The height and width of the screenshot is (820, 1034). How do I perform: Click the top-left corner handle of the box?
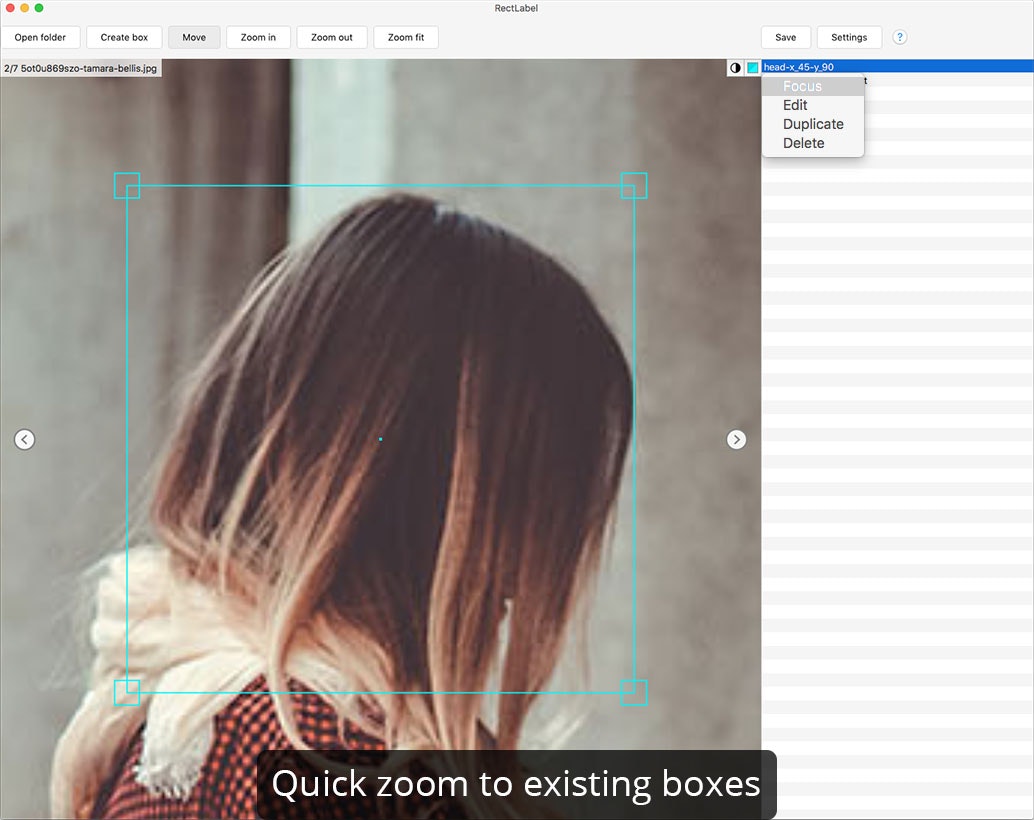pyautogui.click(x=127, y=186)
